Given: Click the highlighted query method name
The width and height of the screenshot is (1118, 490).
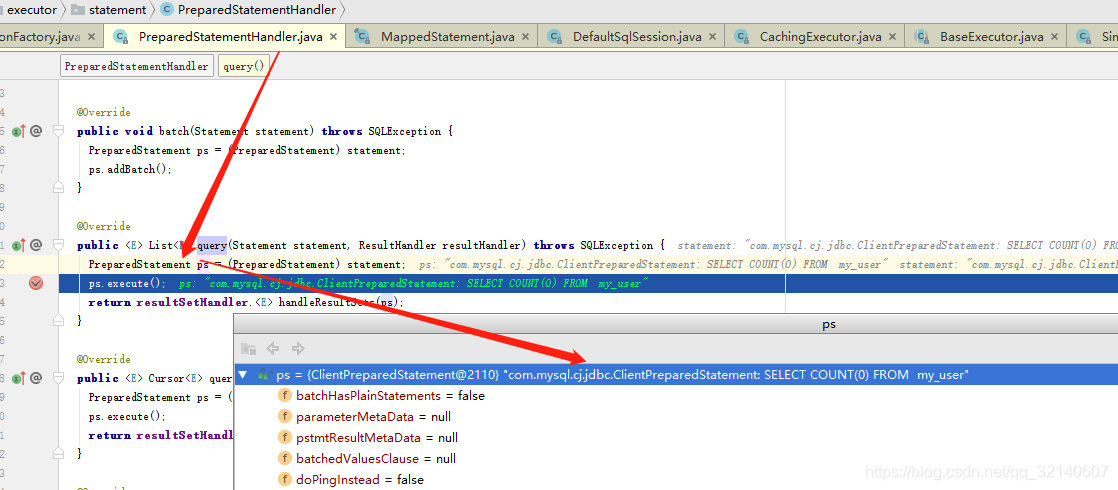Looking at the screenshot, I should point(212,245).
